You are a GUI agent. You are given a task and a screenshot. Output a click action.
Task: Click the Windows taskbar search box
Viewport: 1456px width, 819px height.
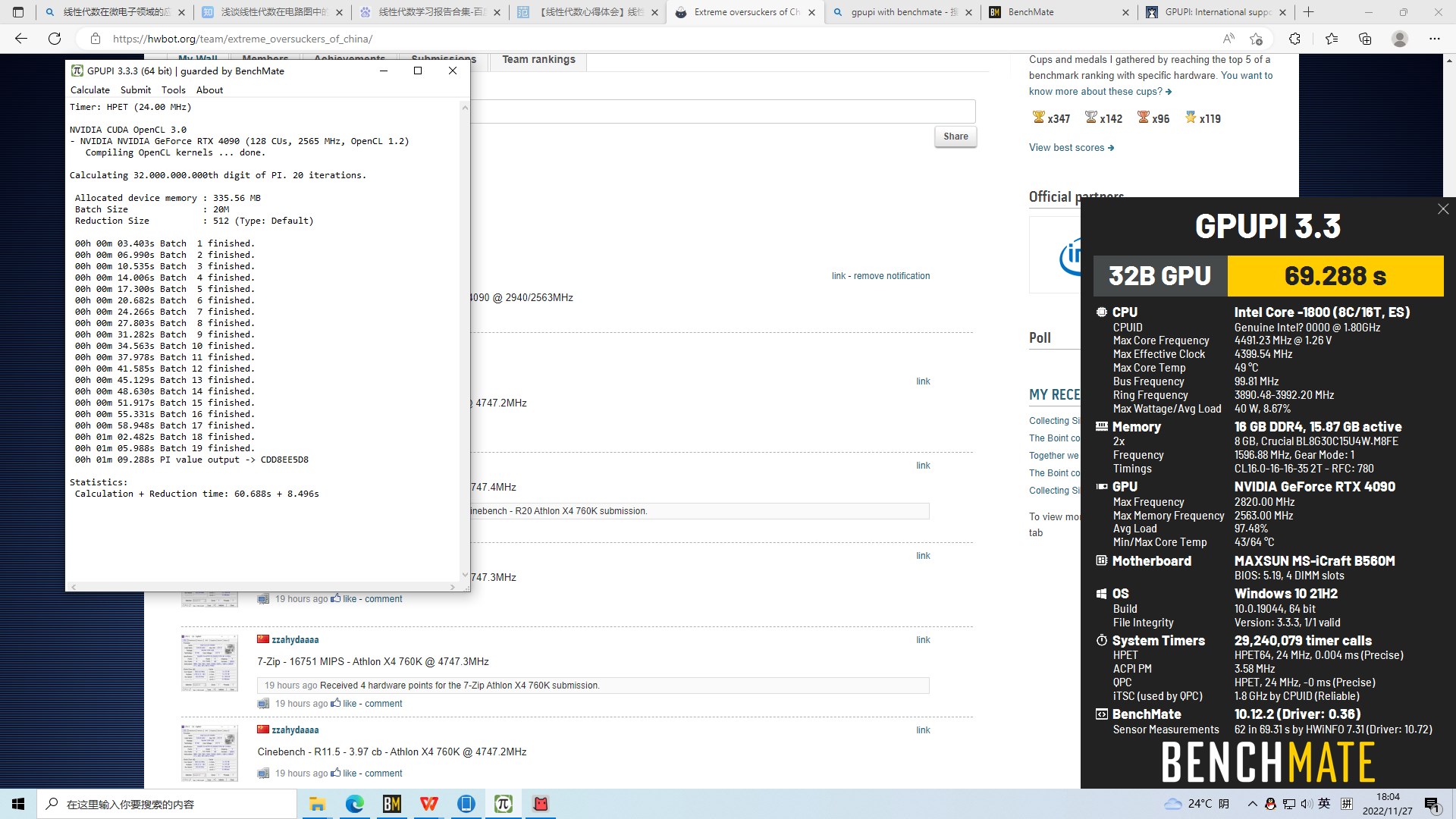point(167,804)
